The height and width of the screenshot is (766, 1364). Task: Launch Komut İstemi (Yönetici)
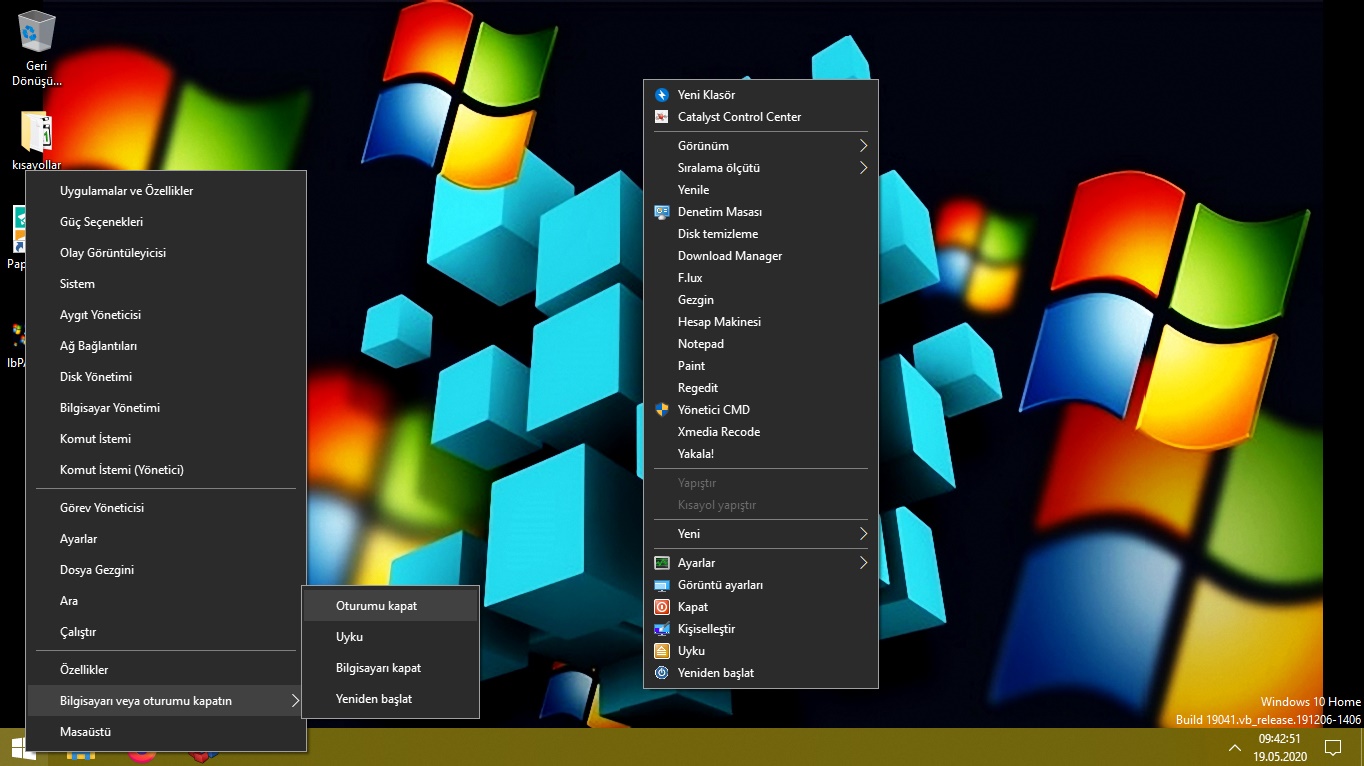pyautogui.click(x=166, y=470)
